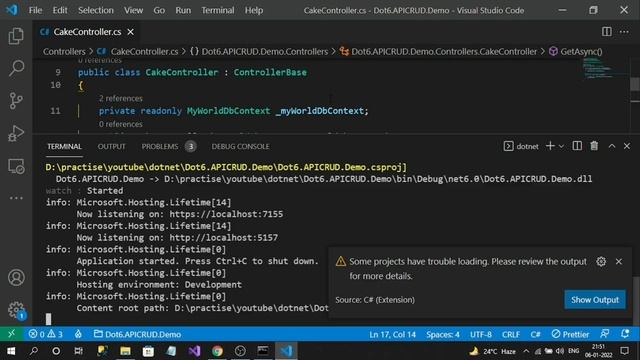
Task: Open the Selection menu
Action: point(96,10)
